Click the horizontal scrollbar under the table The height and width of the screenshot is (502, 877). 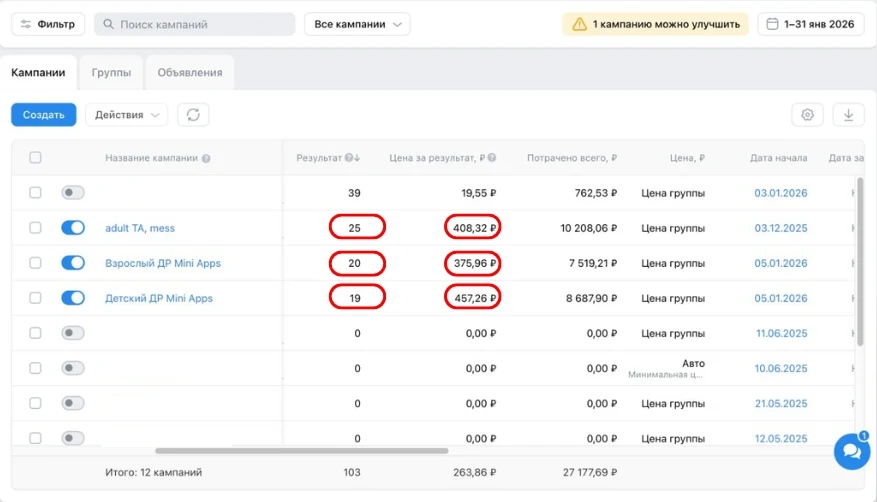(301, 451)
